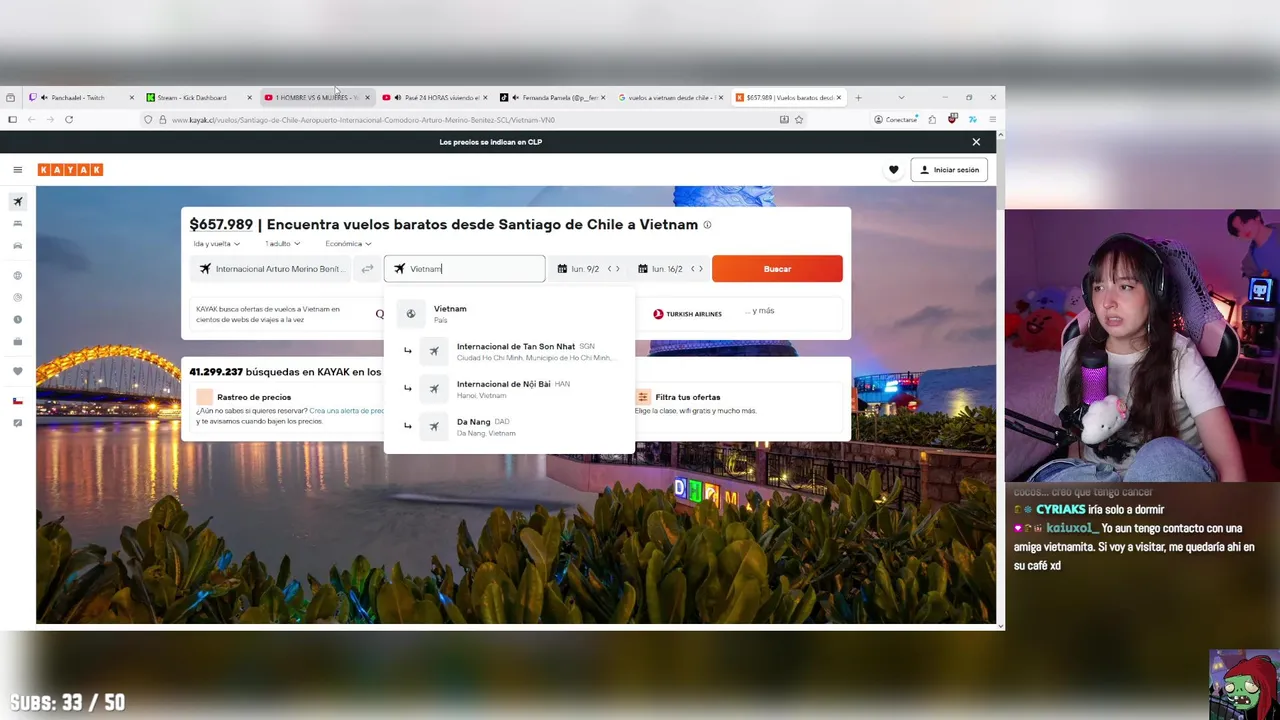Close the Kick Dashboard tab

(249, 98)
